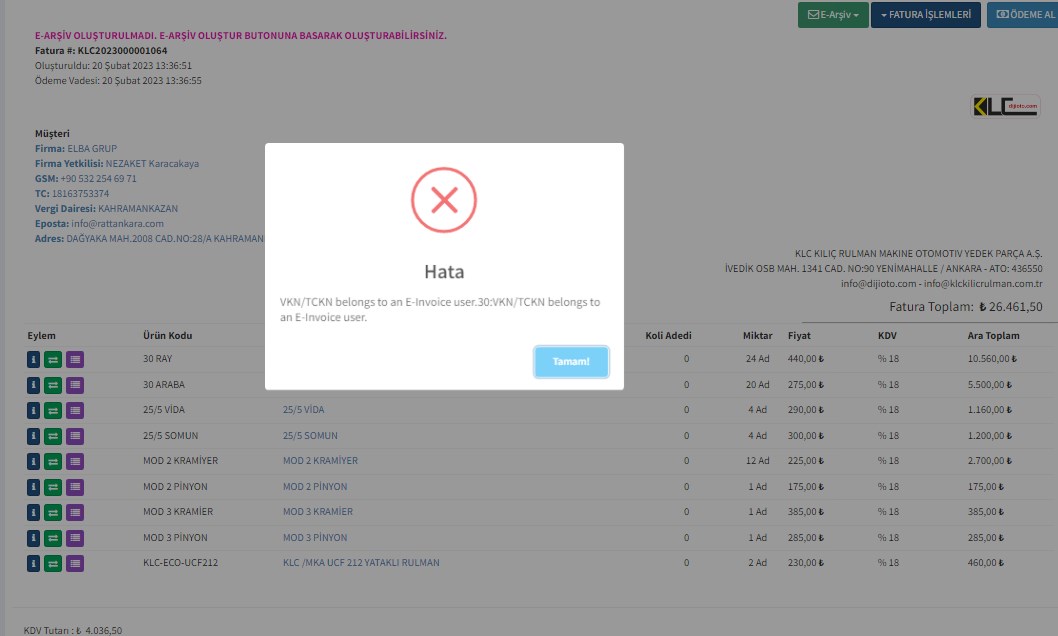Click purple list icon for MOD 2 PİNYON

[x=75, y=487]
